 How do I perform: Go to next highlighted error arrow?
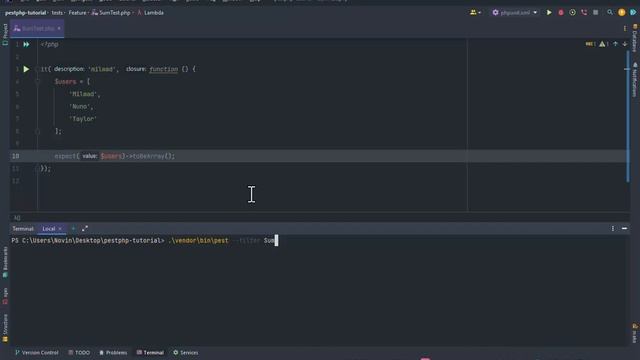(x=625, y=44)
